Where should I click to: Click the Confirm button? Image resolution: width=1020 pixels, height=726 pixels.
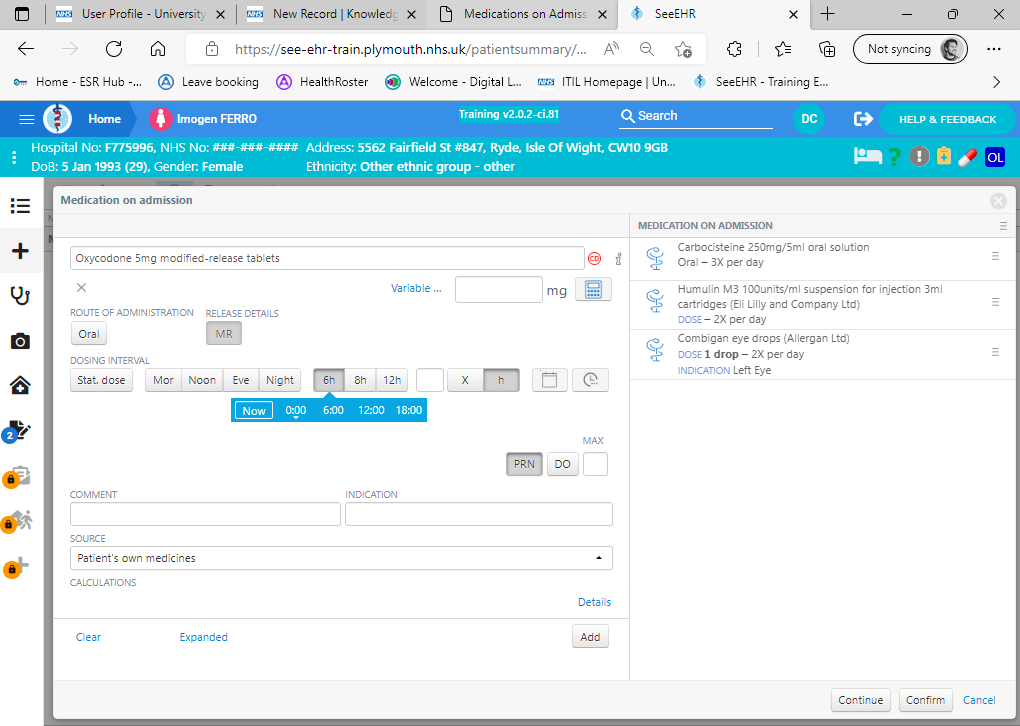925,700
